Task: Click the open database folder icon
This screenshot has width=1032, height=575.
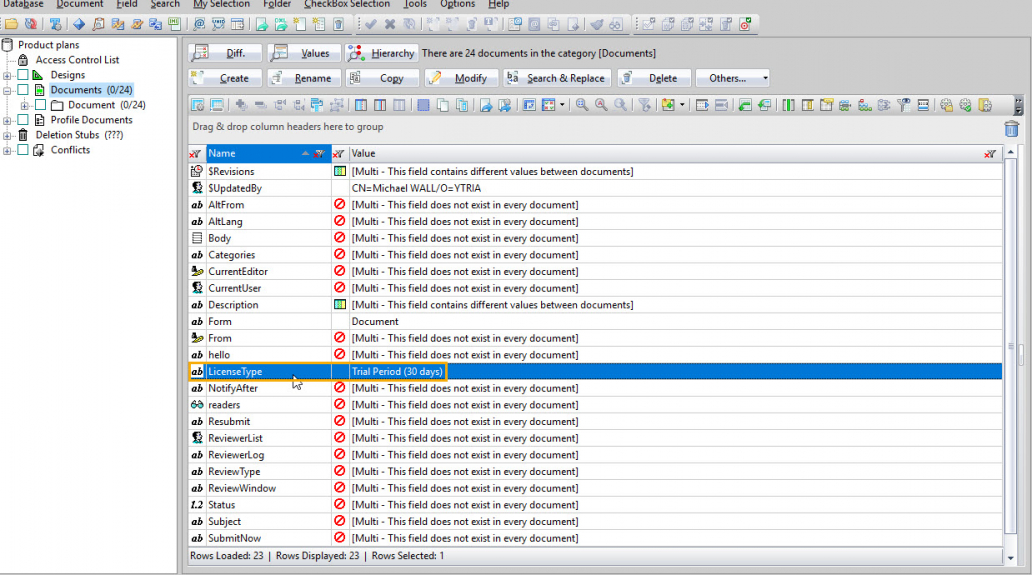Action: (11, 24)
